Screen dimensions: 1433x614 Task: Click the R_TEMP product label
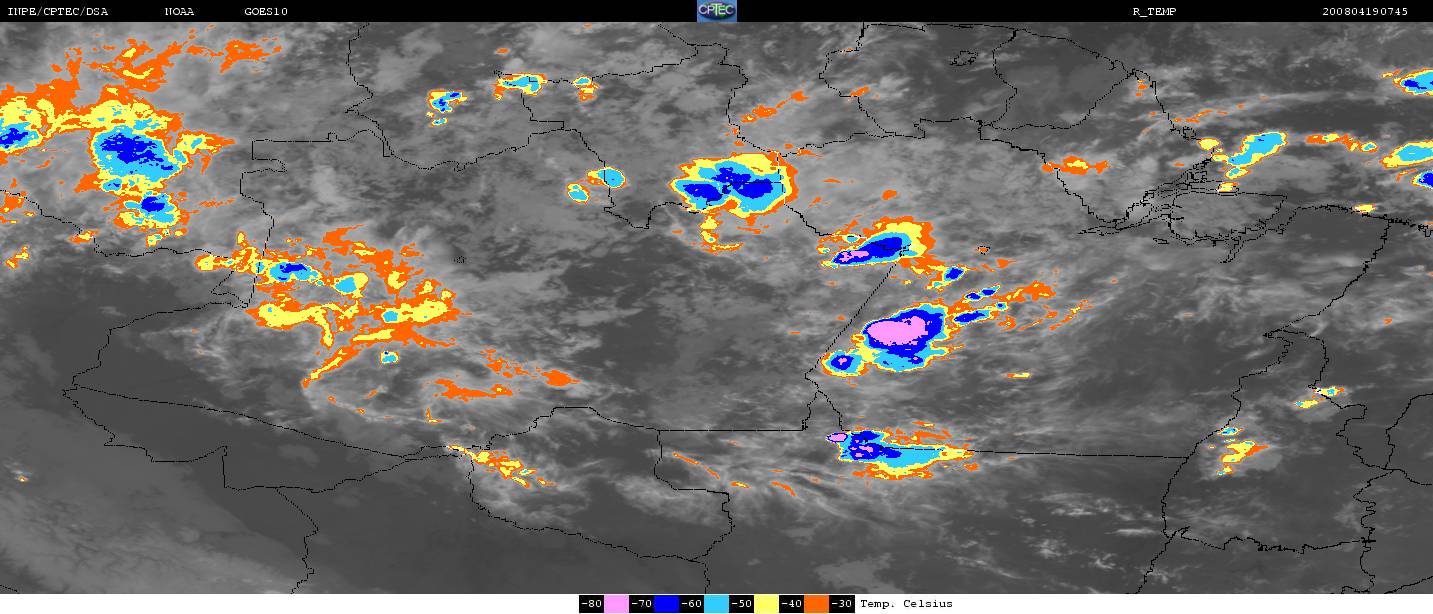pyautogui.click(x=1154, y=11)
